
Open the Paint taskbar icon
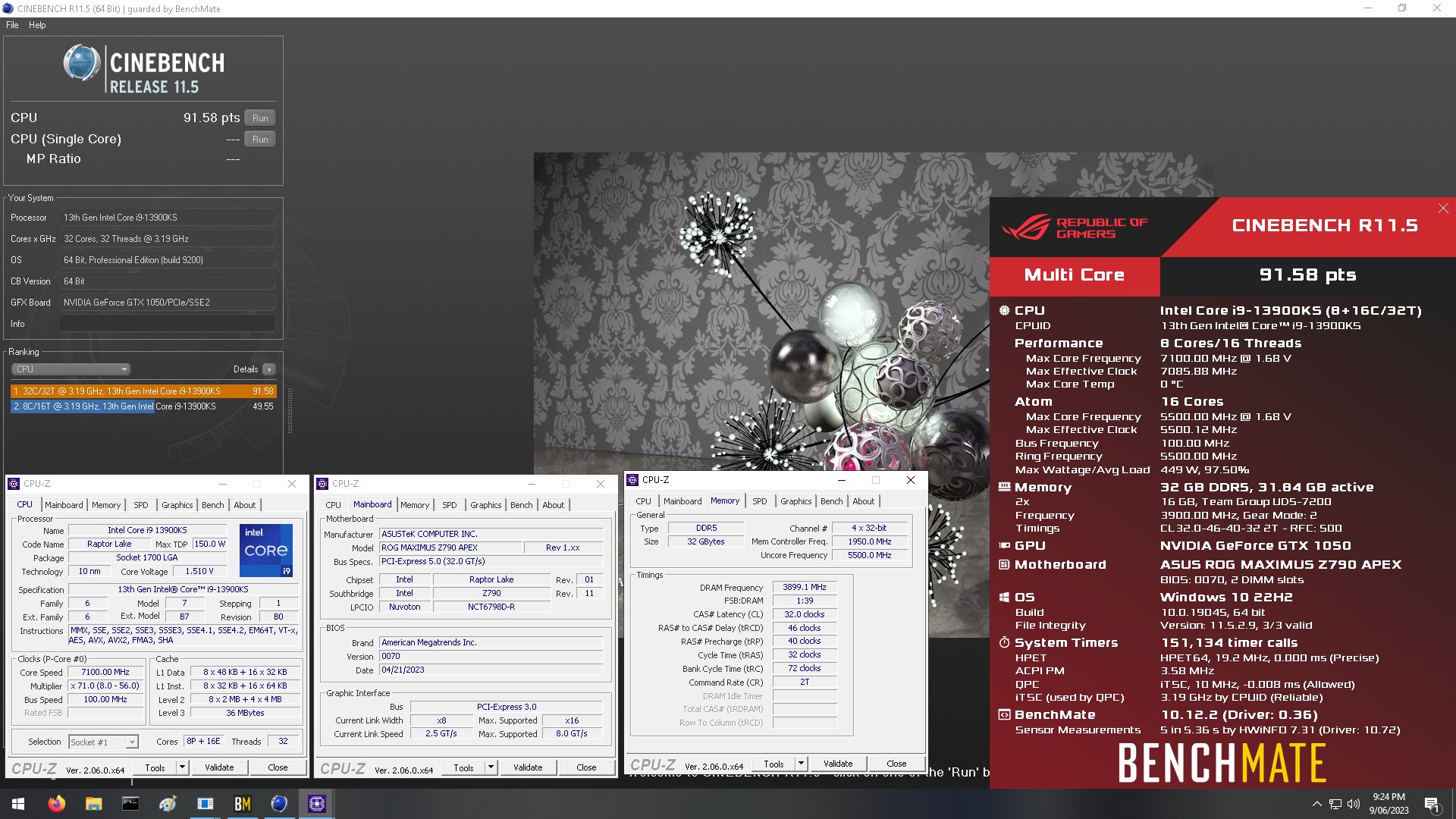click(168, 804)
